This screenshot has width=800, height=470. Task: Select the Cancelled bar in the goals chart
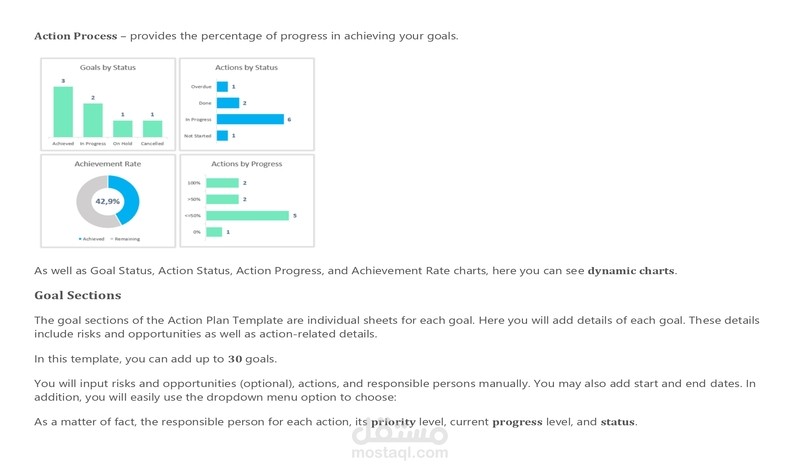[152, 129]
